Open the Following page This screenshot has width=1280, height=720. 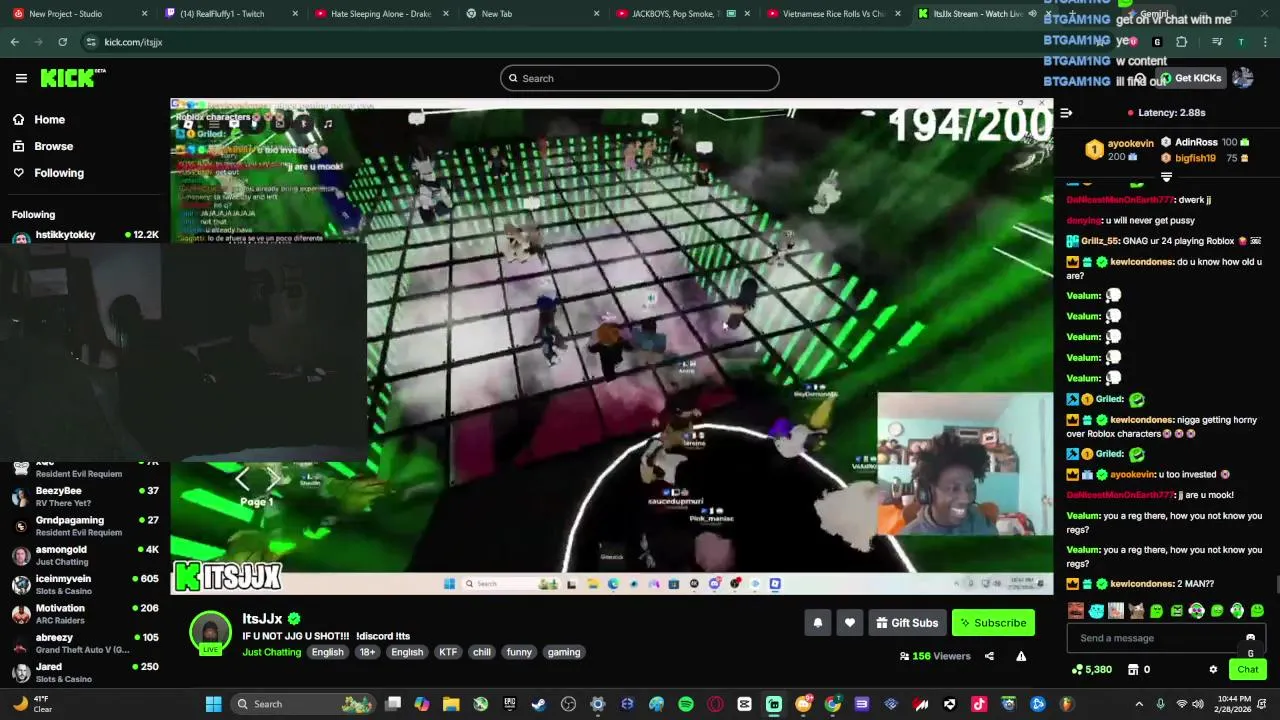pyautogui.click(x=59, y=173)
